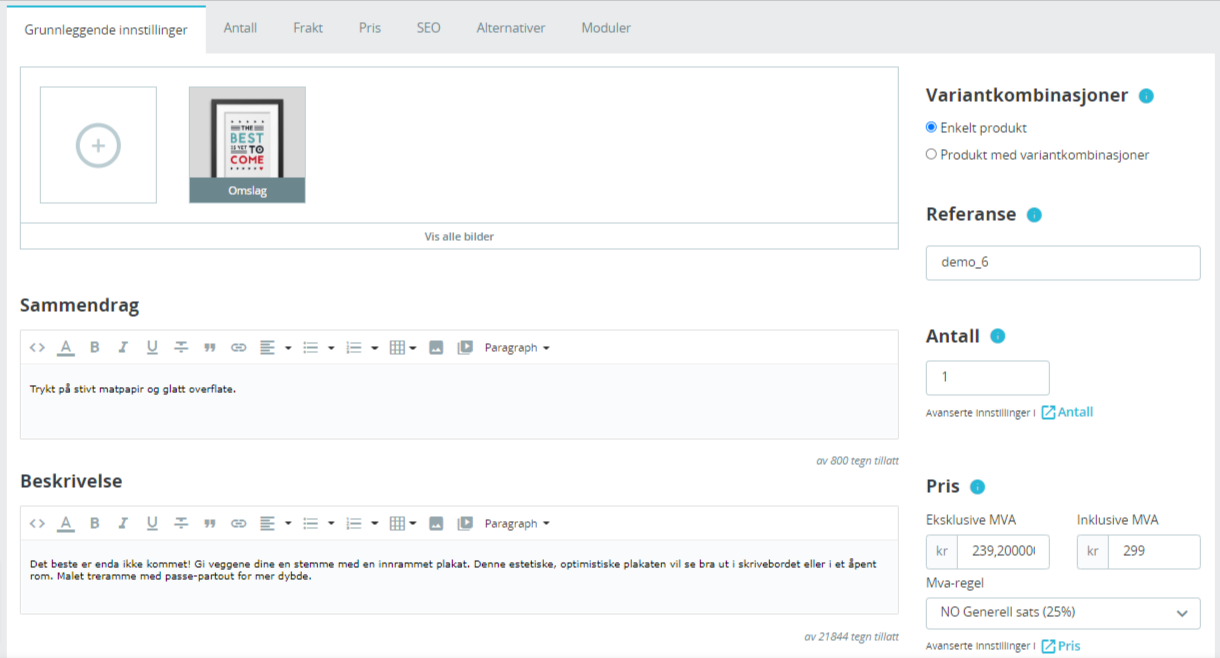
Task: Insert link in Sammendrag editor
Action: pos(238,348)
